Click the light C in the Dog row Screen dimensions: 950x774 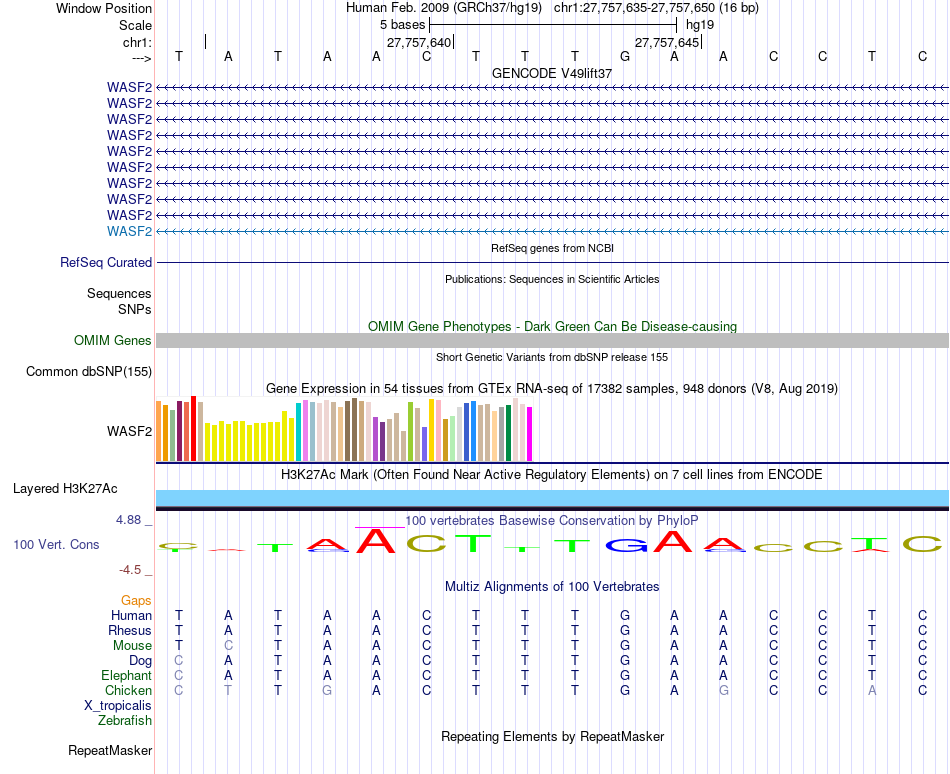[178, 661]
